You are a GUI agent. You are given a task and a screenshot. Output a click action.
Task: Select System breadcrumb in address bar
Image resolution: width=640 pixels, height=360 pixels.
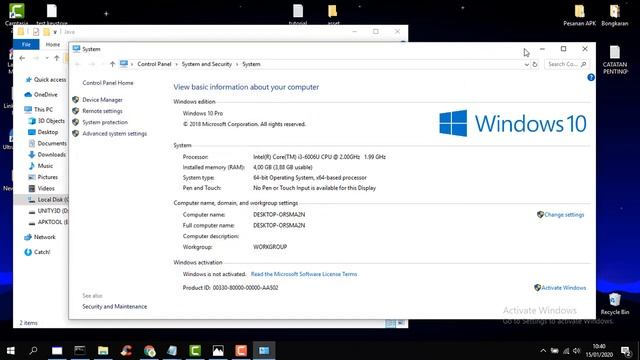click(251, 64)
